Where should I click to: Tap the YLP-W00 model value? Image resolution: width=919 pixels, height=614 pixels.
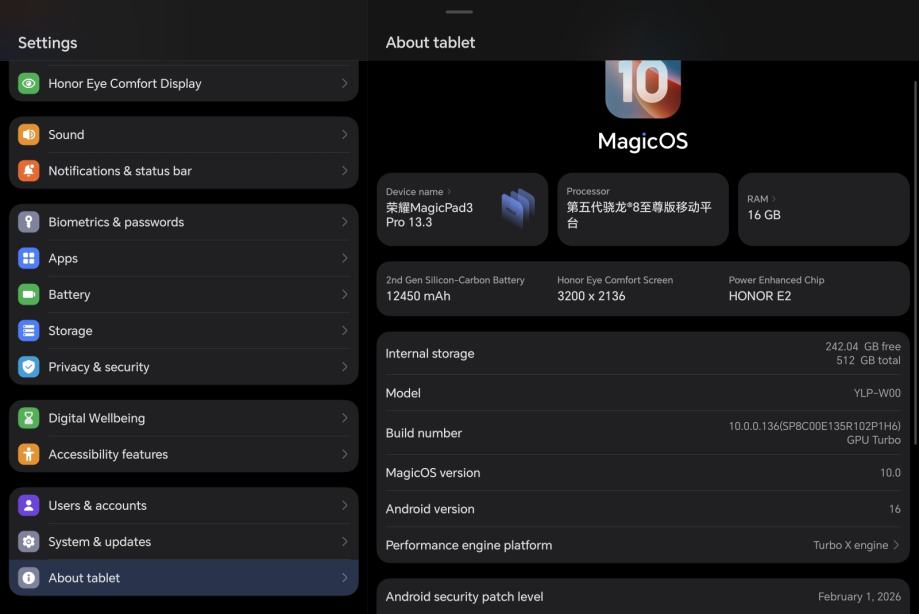coord(877,393)
